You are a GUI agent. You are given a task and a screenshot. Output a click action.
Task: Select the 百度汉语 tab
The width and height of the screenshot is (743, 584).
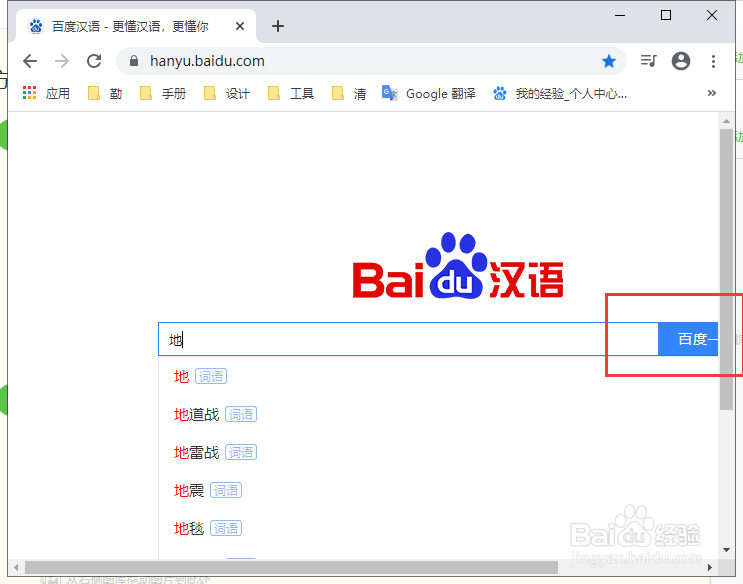[136, 26]
